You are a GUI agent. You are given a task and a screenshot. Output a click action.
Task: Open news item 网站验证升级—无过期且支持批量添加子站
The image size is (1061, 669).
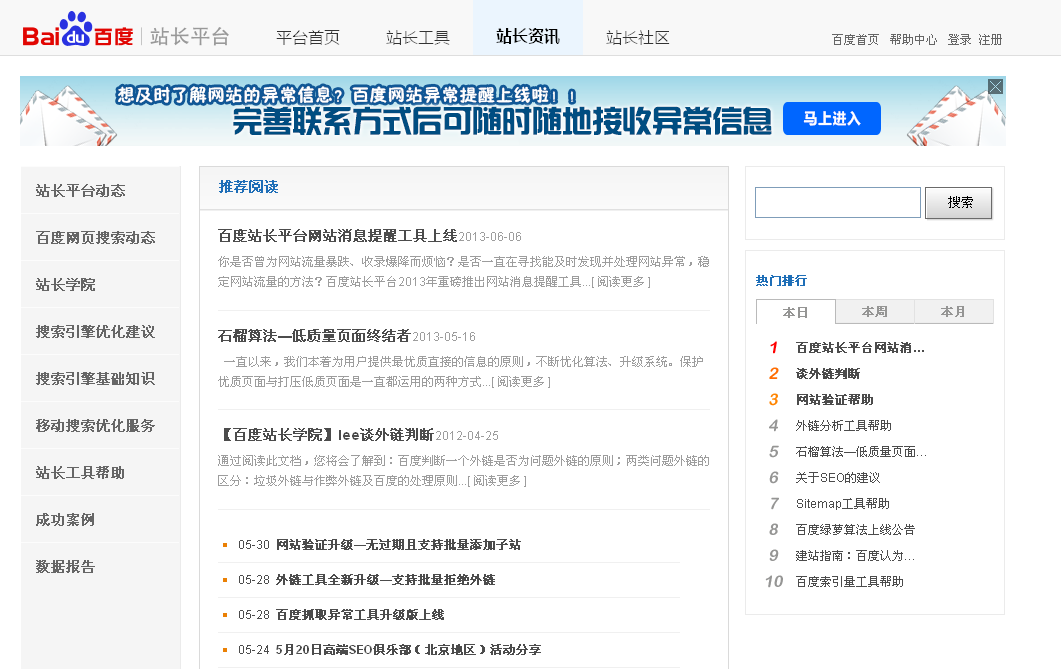(399, 545)
